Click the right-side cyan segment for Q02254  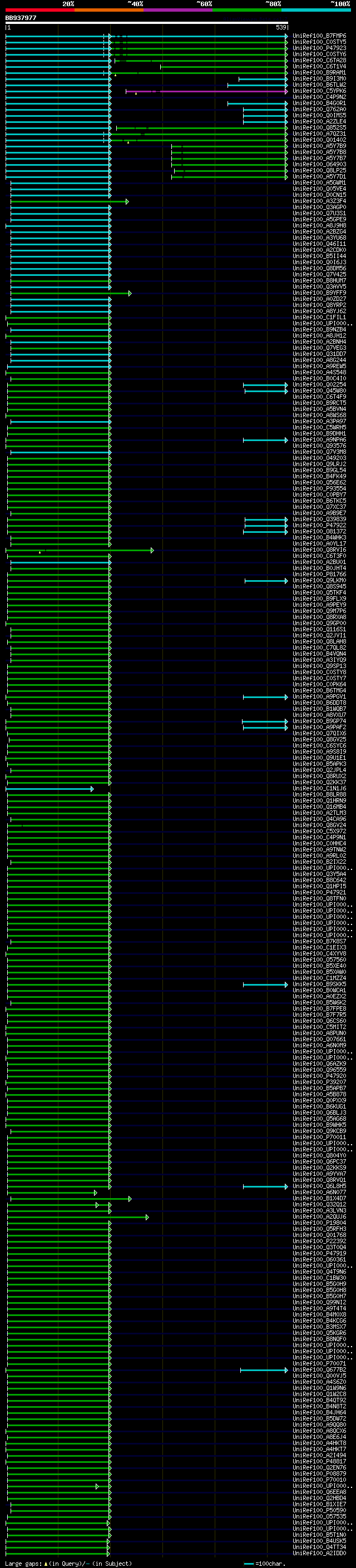coord(265,385)
